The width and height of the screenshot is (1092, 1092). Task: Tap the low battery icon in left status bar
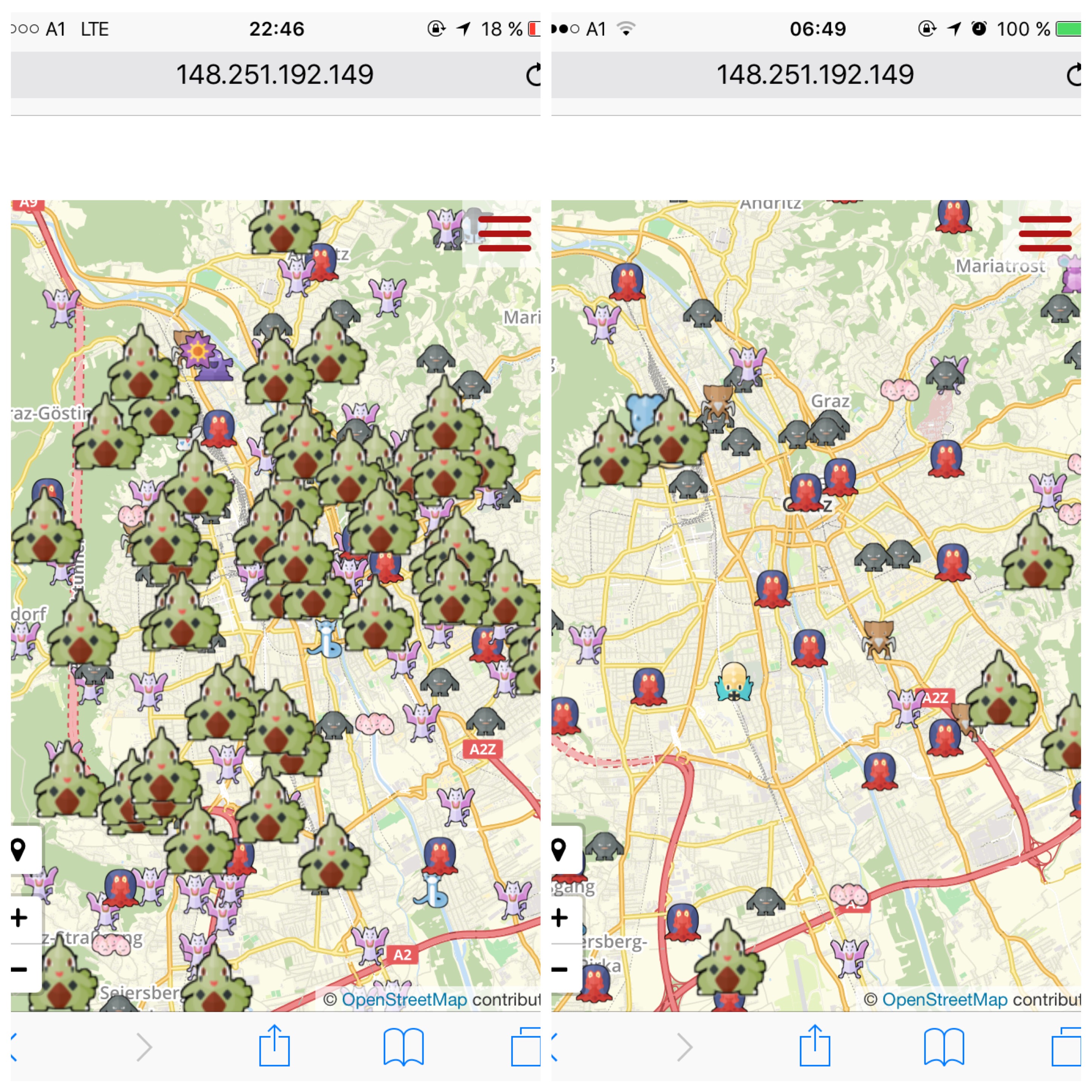click(535, 29)
